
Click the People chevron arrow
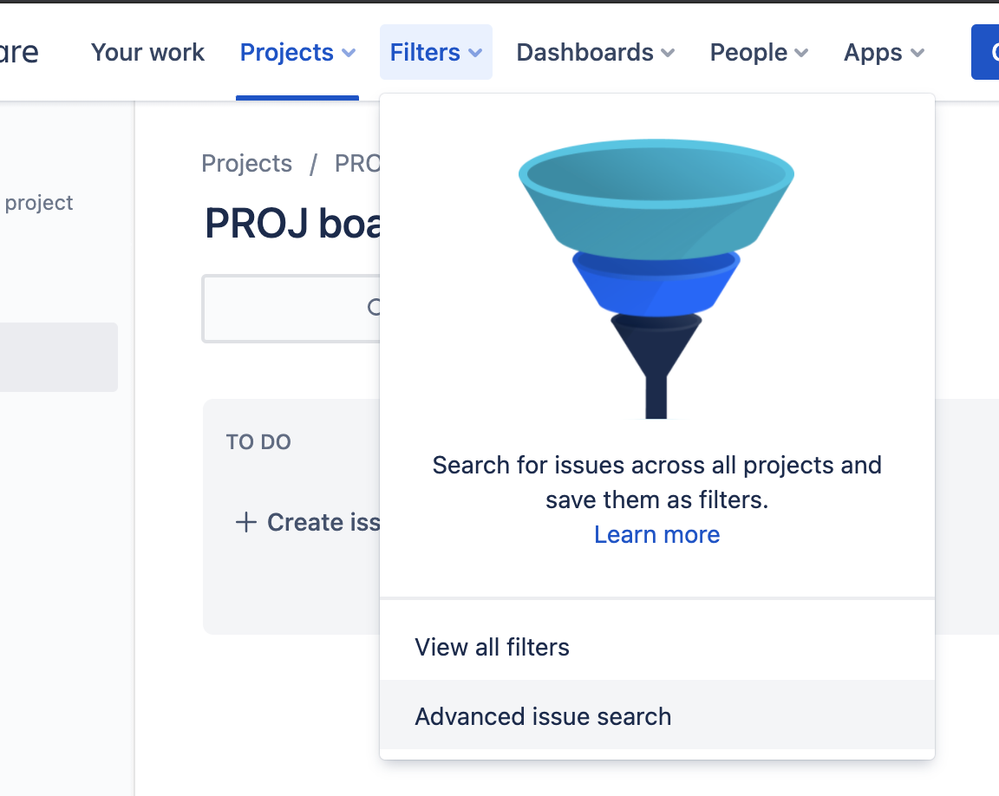coord(801,53)
